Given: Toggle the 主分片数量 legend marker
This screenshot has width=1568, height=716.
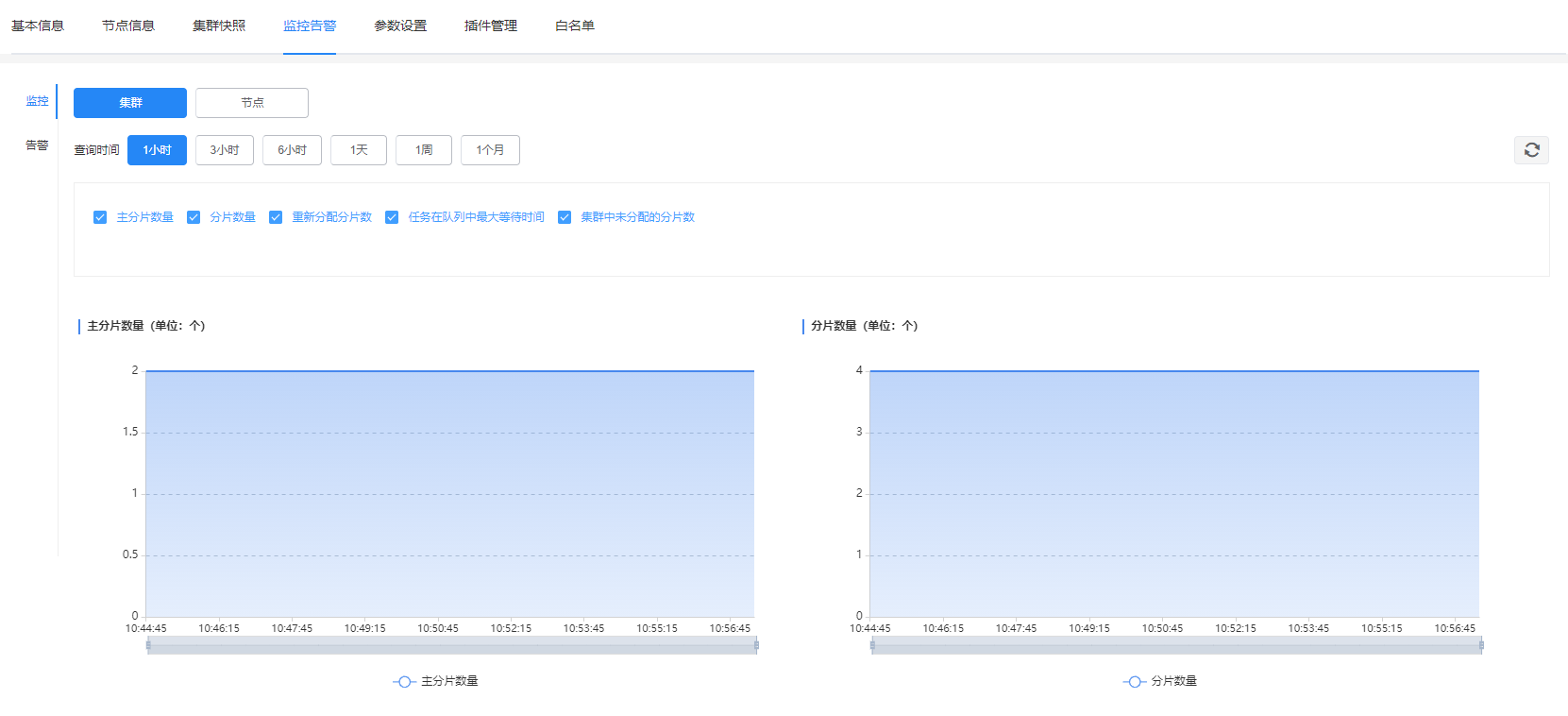Looking at the screenshot, I should pyautogui.click(x=405, y=681).
